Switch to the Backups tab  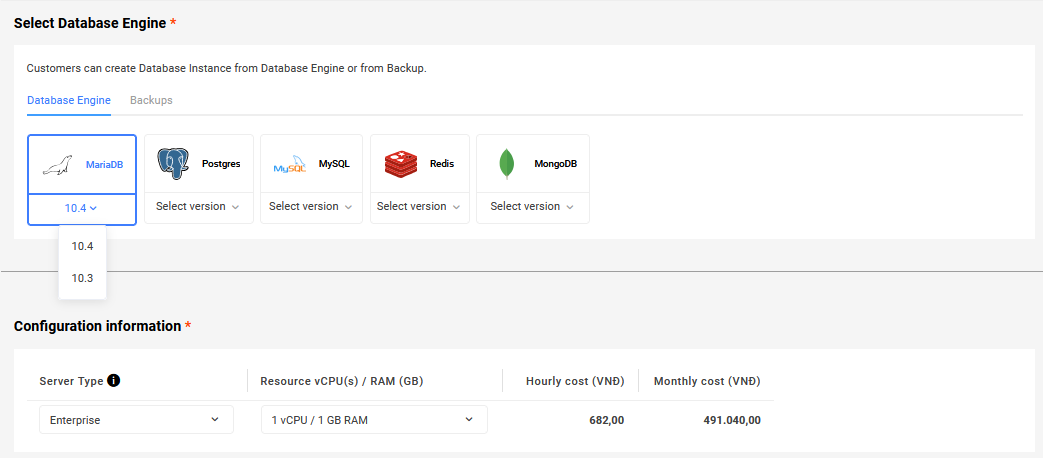point(151,100)
